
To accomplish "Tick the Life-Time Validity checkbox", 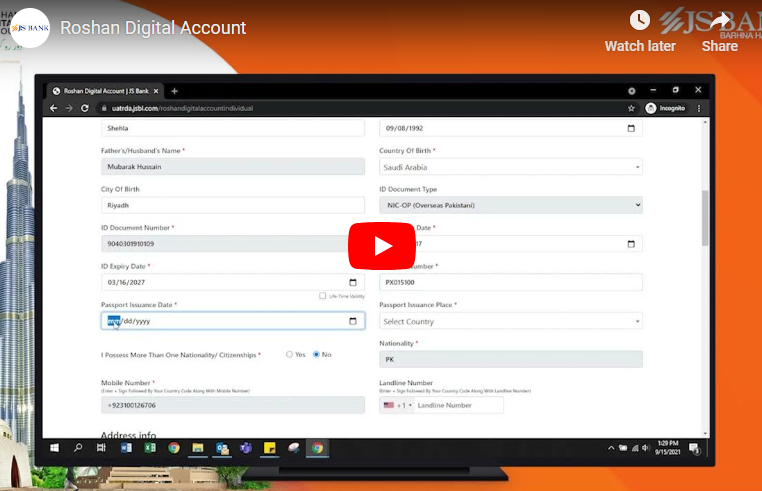I will click(322, 296).
